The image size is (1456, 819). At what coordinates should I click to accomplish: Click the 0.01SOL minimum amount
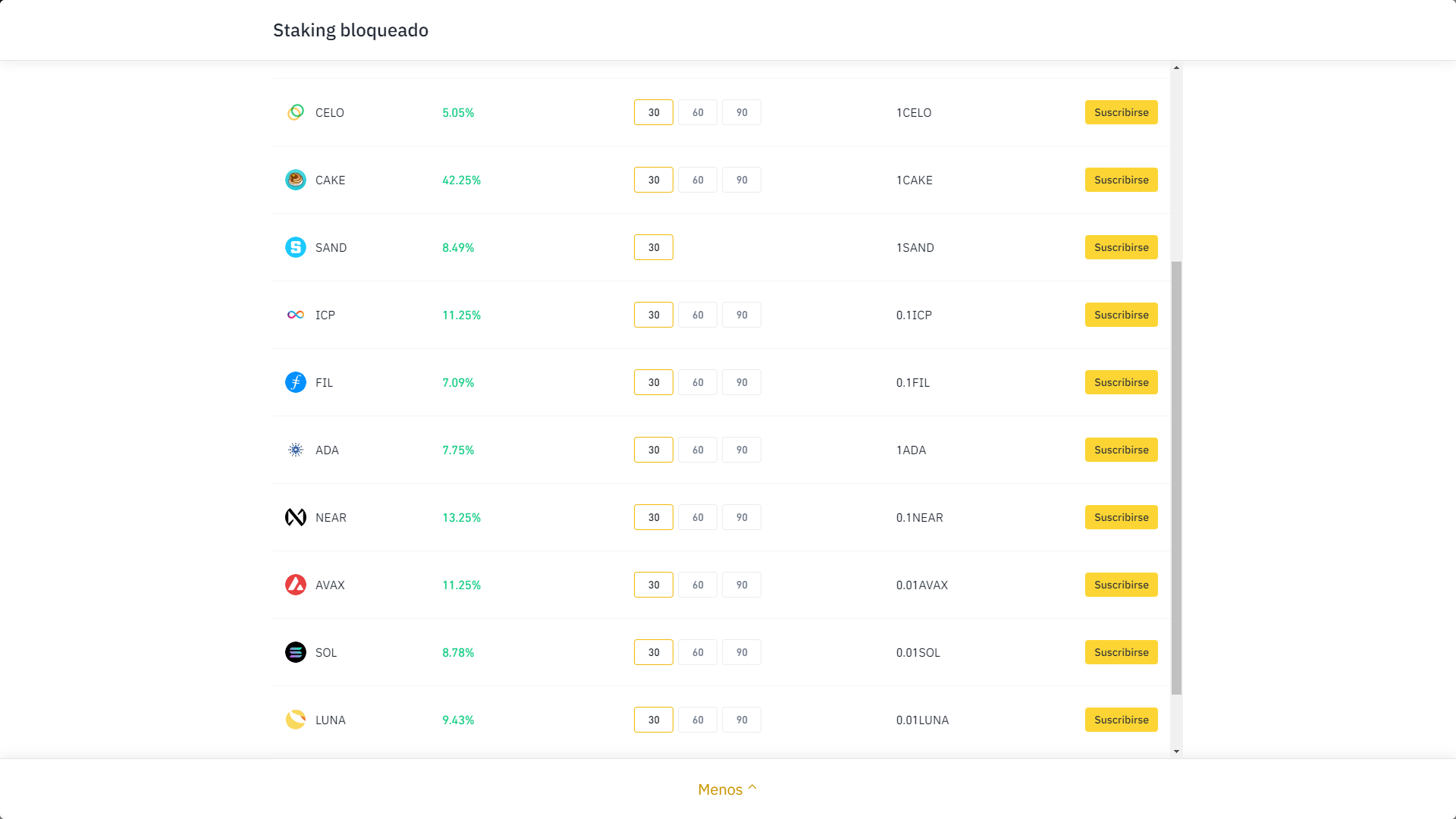click(x=918, y=652)
